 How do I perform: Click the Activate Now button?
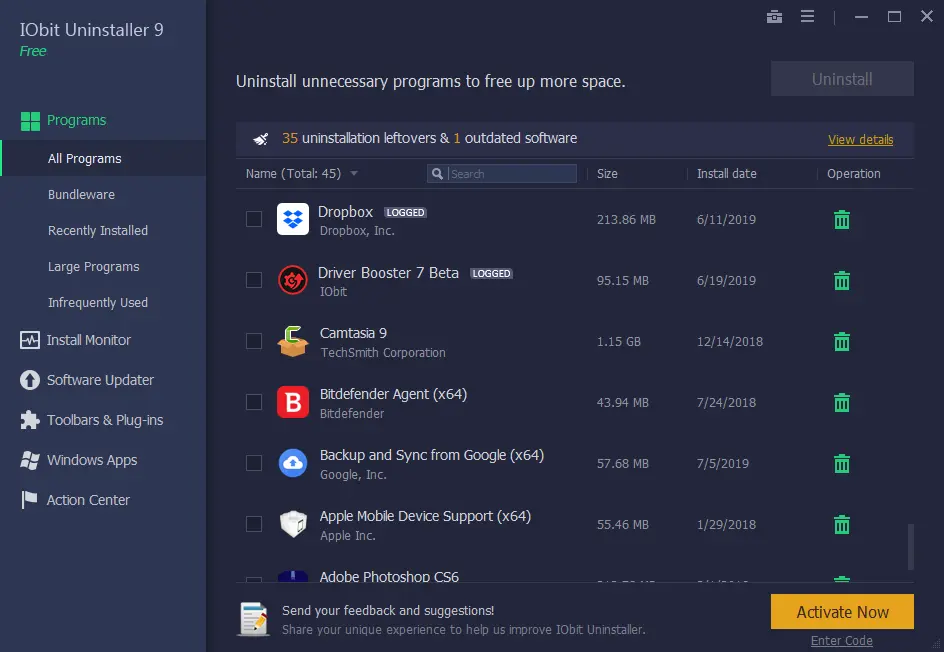point(841,611)
